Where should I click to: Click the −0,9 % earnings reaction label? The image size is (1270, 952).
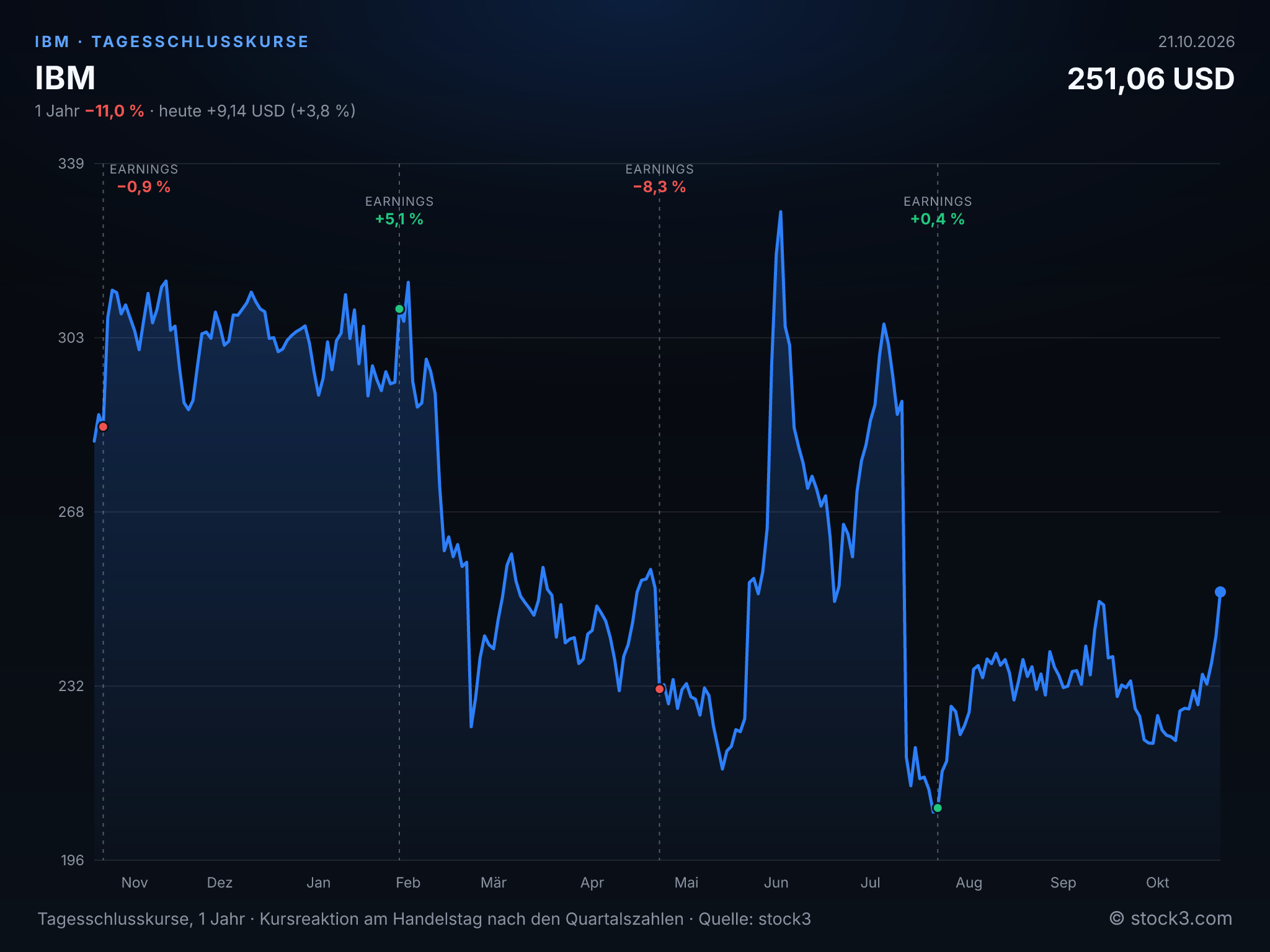point(144,187)
